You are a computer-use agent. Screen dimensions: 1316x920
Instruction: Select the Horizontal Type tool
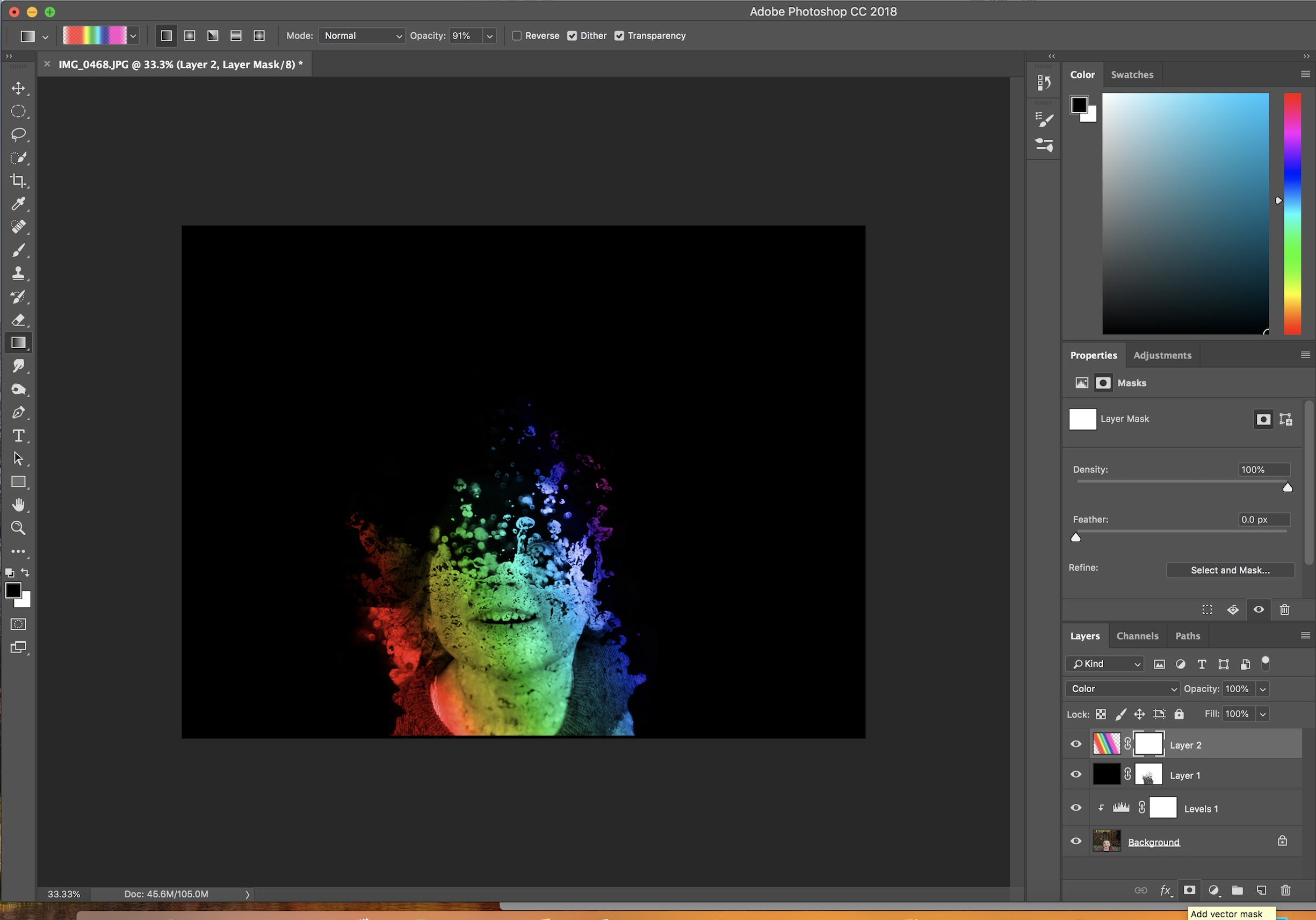[18, 436]
